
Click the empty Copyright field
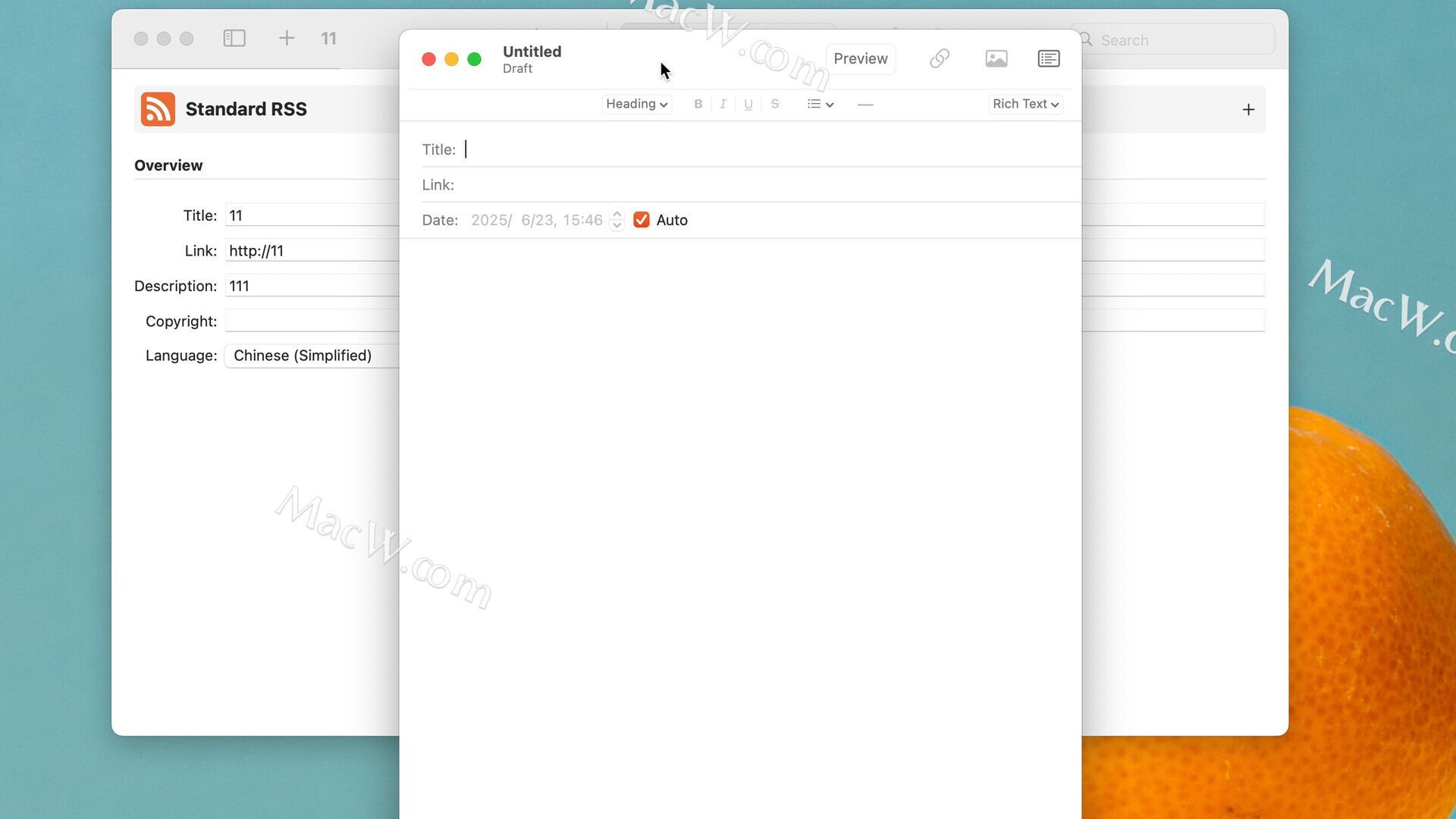pyautogui.click(x=312, y=321)
